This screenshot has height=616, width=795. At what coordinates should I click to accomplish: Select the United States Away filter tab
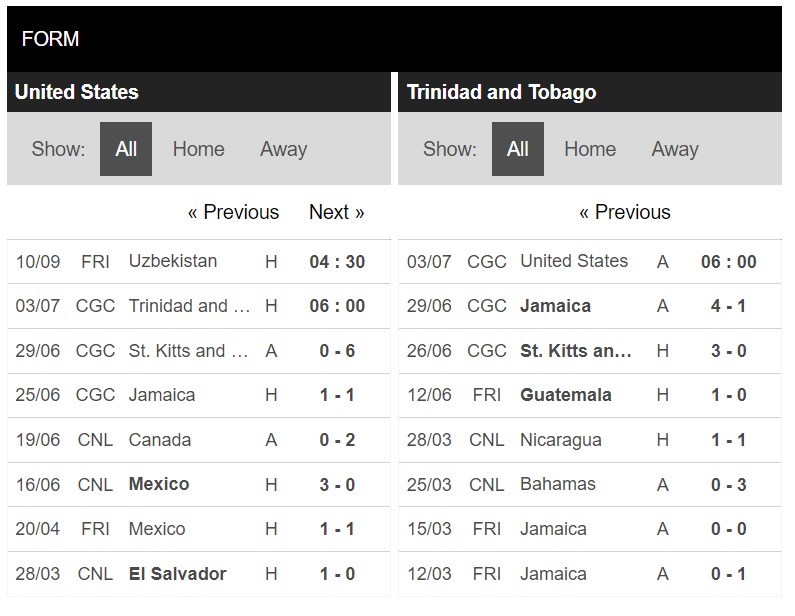point(283,149)
